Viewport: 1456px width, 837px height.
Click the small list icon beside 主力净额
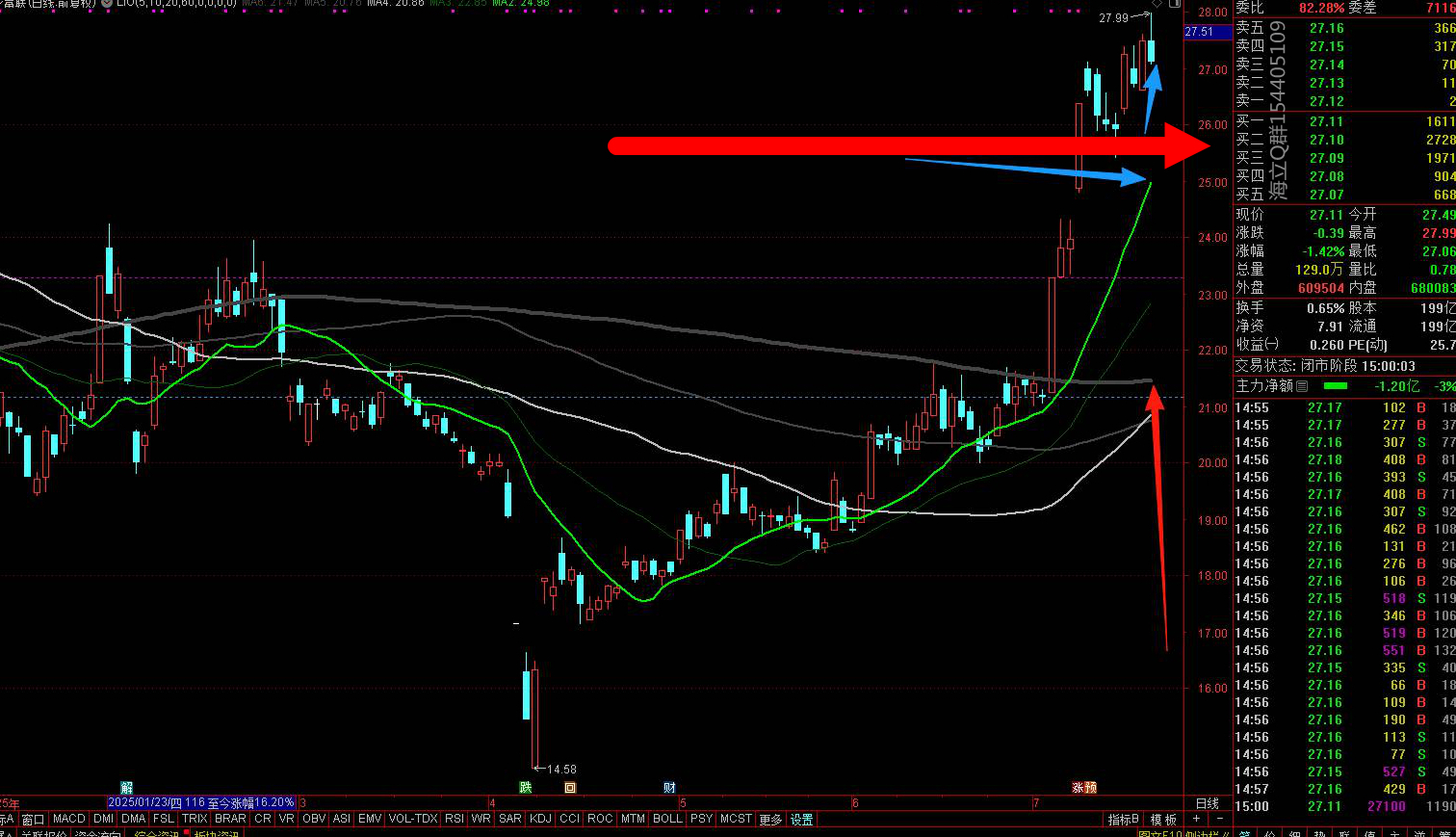pos(1302,386)
